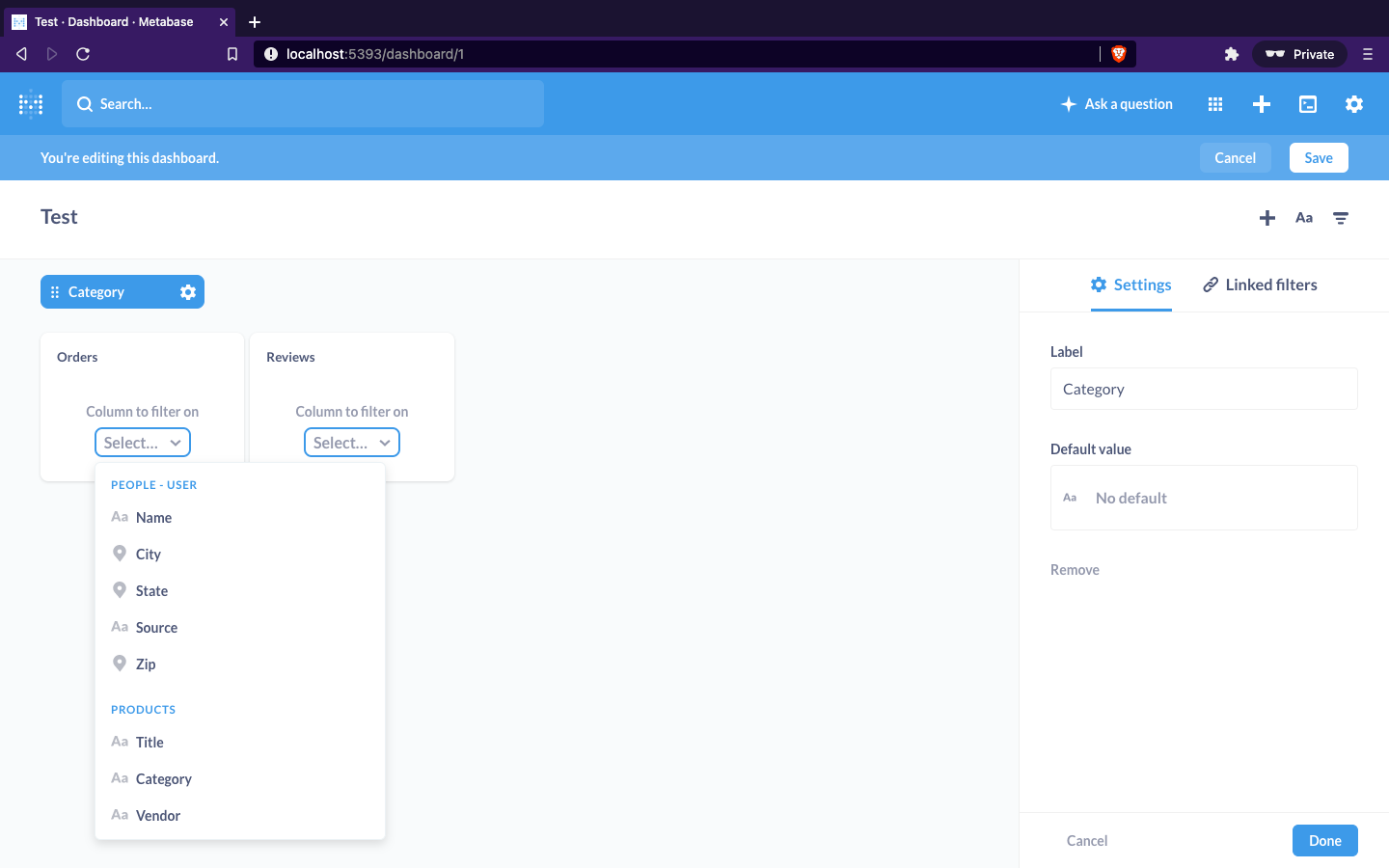The image size is (1389, 868).
Task: Click the add question plus icon beside Test
Action: pyautogui.click(x=1267, y=218)
